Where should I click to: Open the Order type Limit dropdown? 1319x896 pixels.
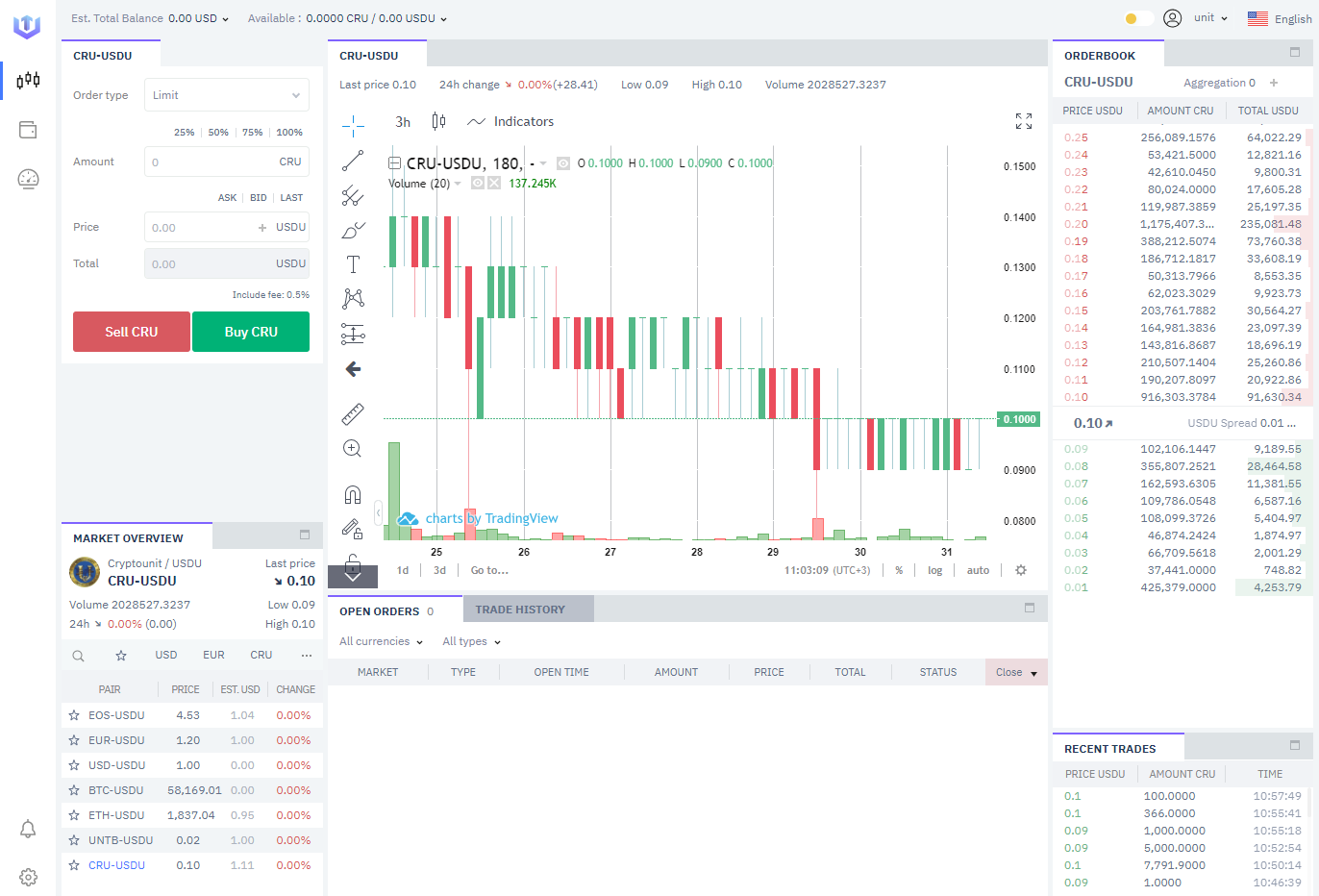pos(226,94)
